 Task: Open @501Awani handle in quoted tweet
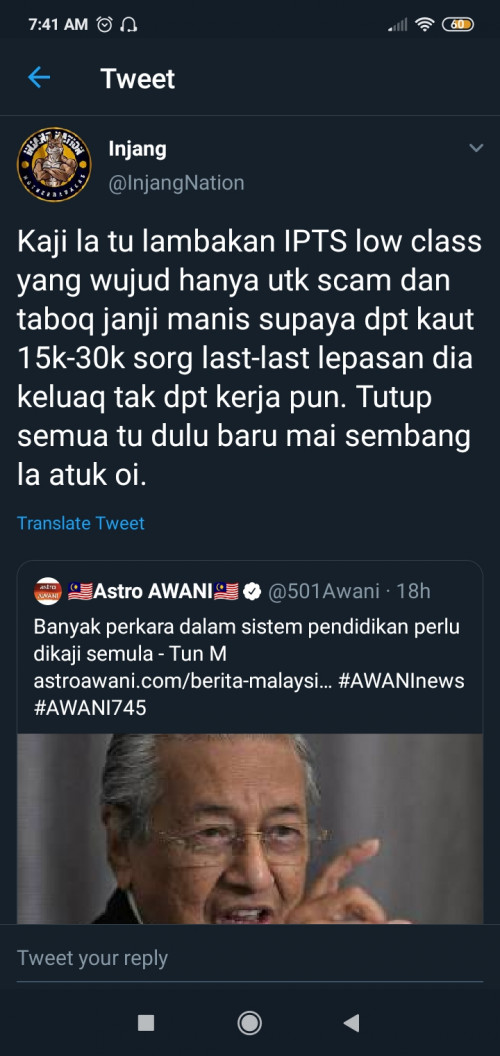point(324,591)
